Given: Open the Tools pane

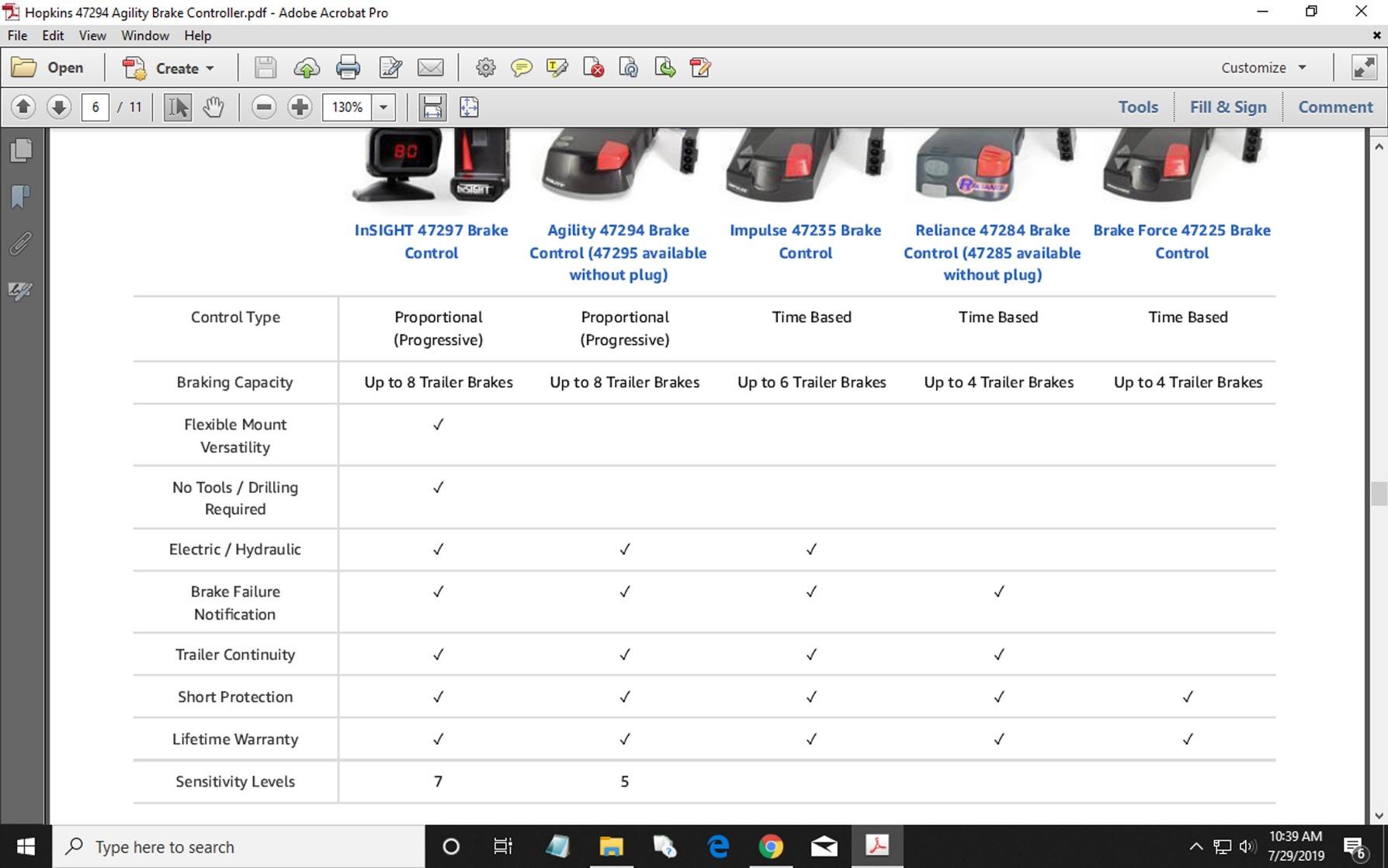Looking at the screenshot, I should click(1138, 107).
